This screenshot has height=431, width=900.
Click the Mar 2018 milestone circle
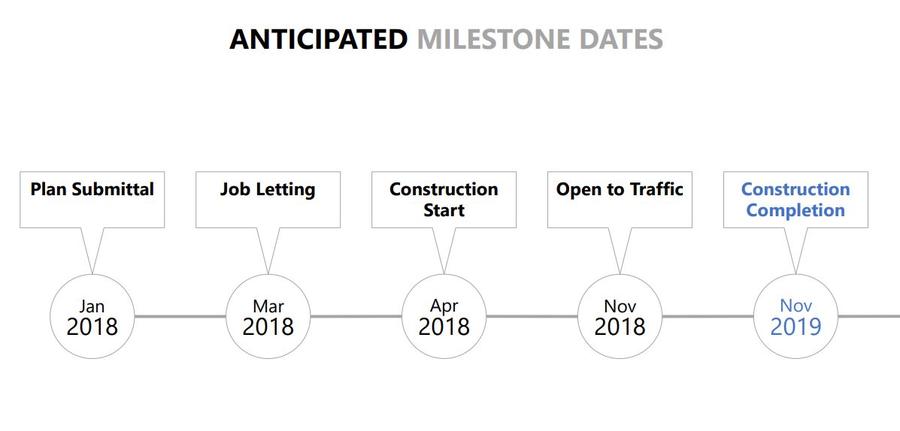coord(268,316)
